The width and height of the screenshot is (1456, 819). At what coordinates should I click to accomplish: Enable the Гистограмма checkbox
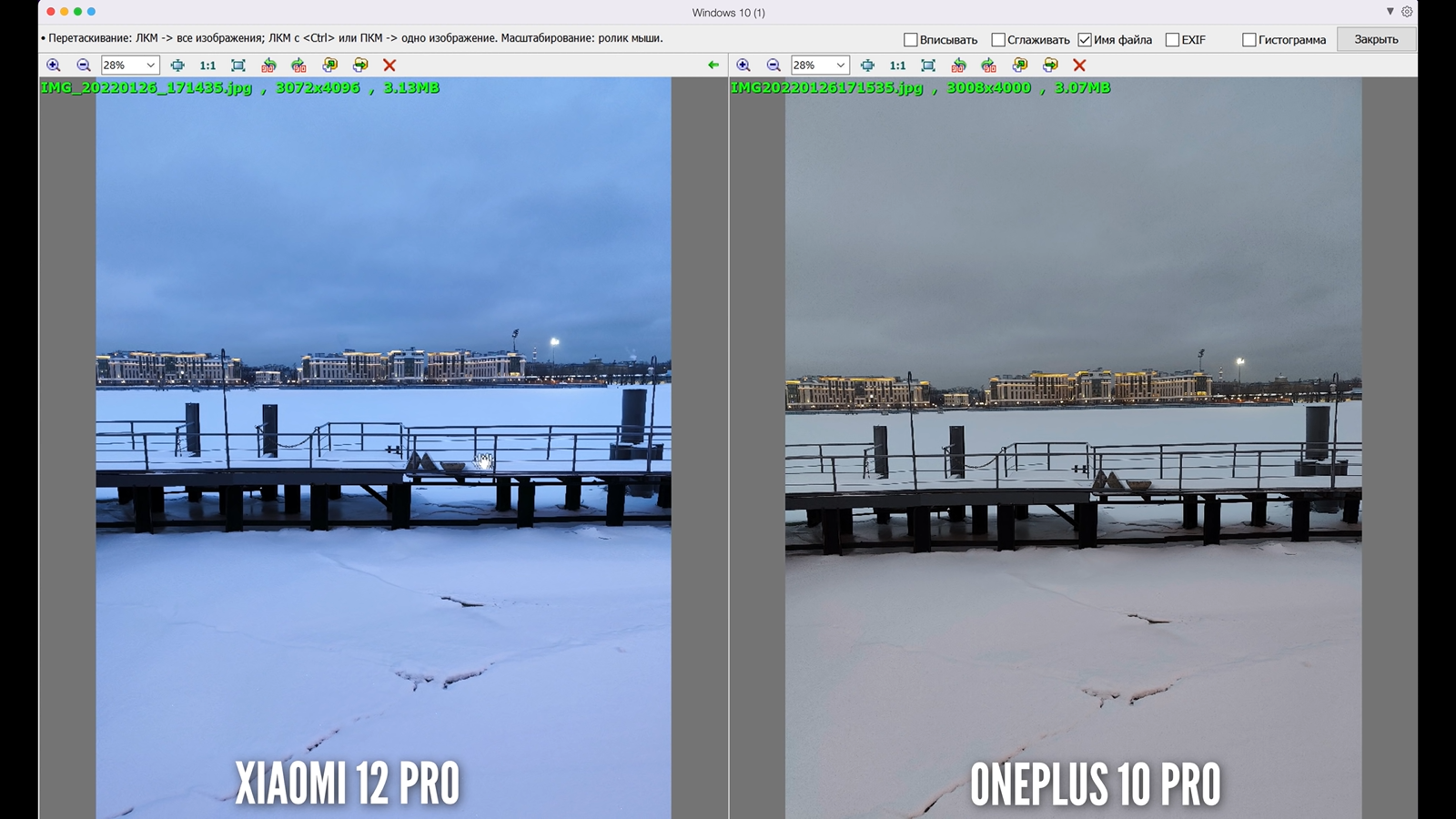(x=1249, y=40)
